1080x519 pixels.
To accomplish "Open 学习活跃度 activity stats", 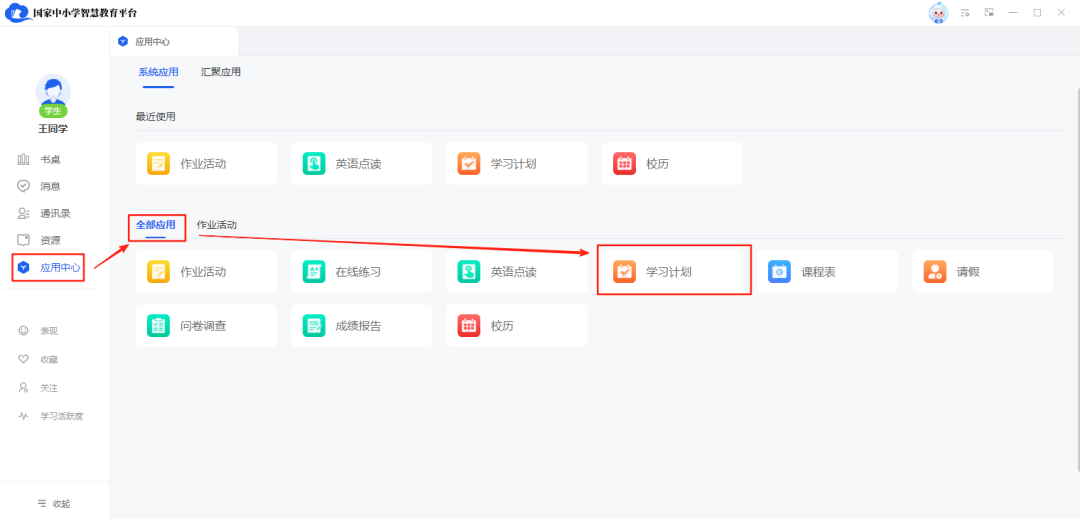I will 60,416.
